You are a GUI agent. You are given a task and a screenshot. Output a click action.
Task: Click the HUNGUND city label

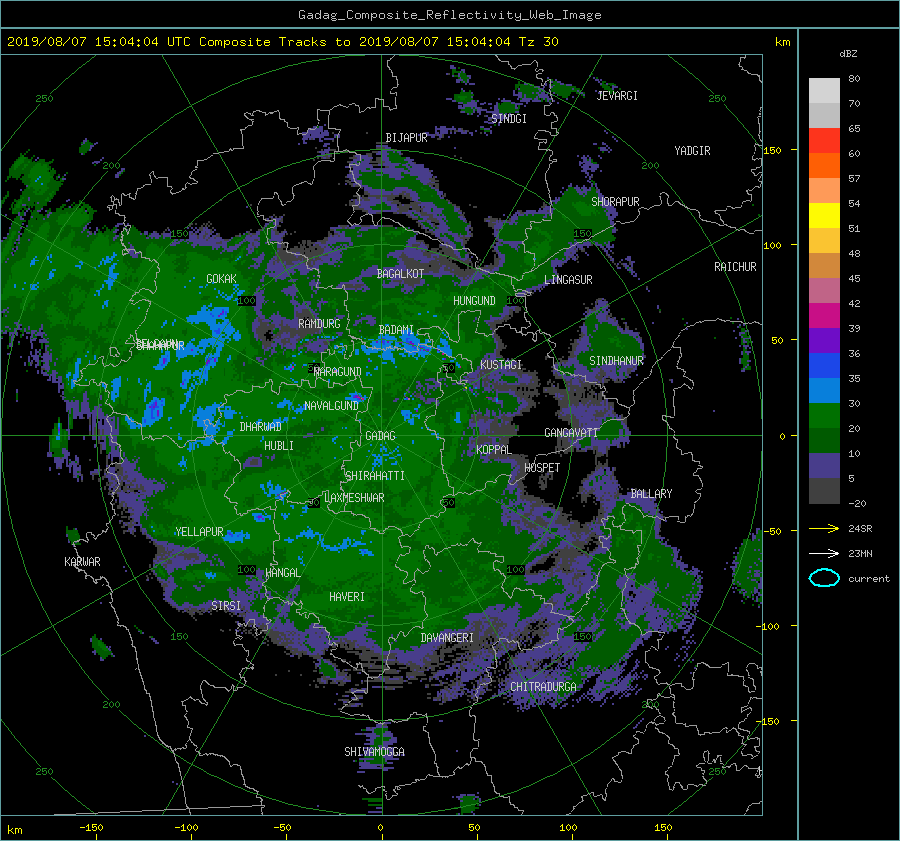(x=474, y=301)
